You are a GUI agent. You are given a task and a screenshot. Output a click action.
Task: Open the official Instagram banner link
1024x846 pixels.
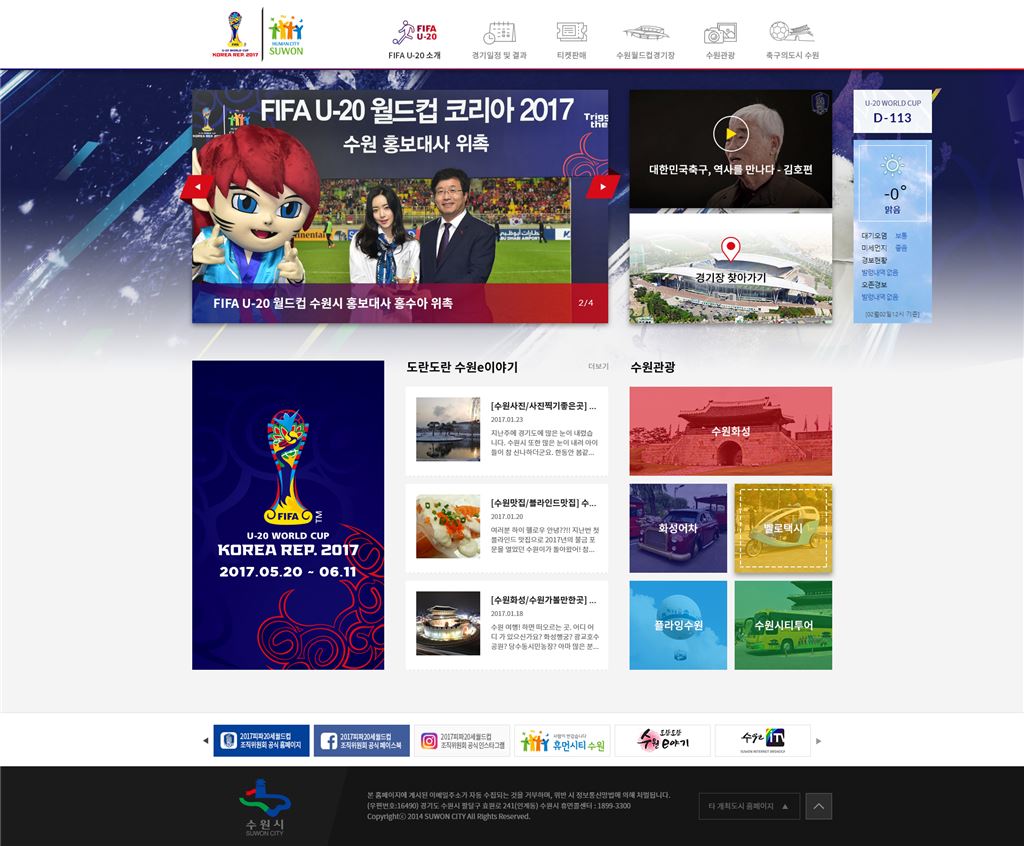point(461,741)
